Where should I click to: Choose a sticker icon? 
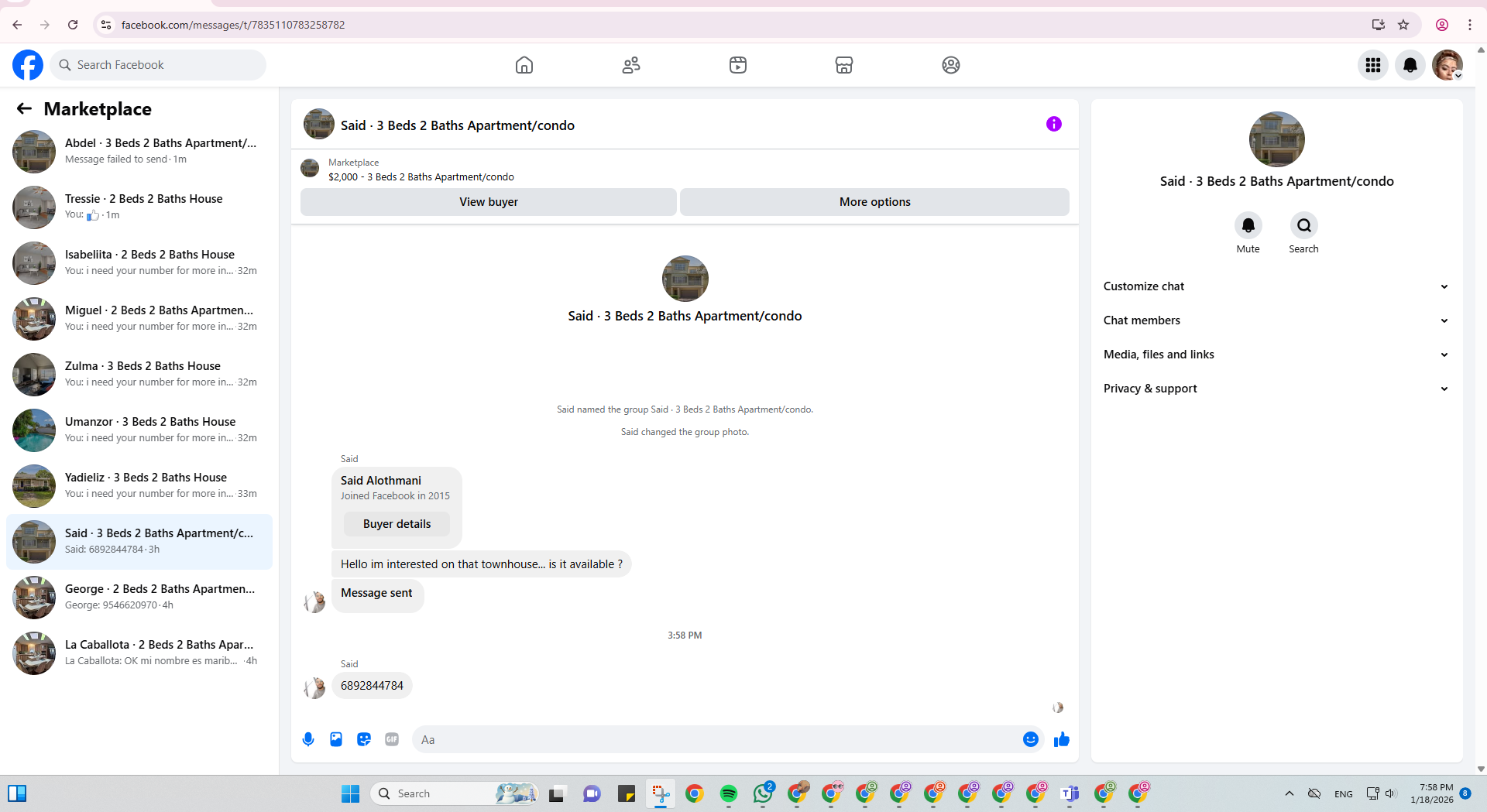tap(364, 739)
